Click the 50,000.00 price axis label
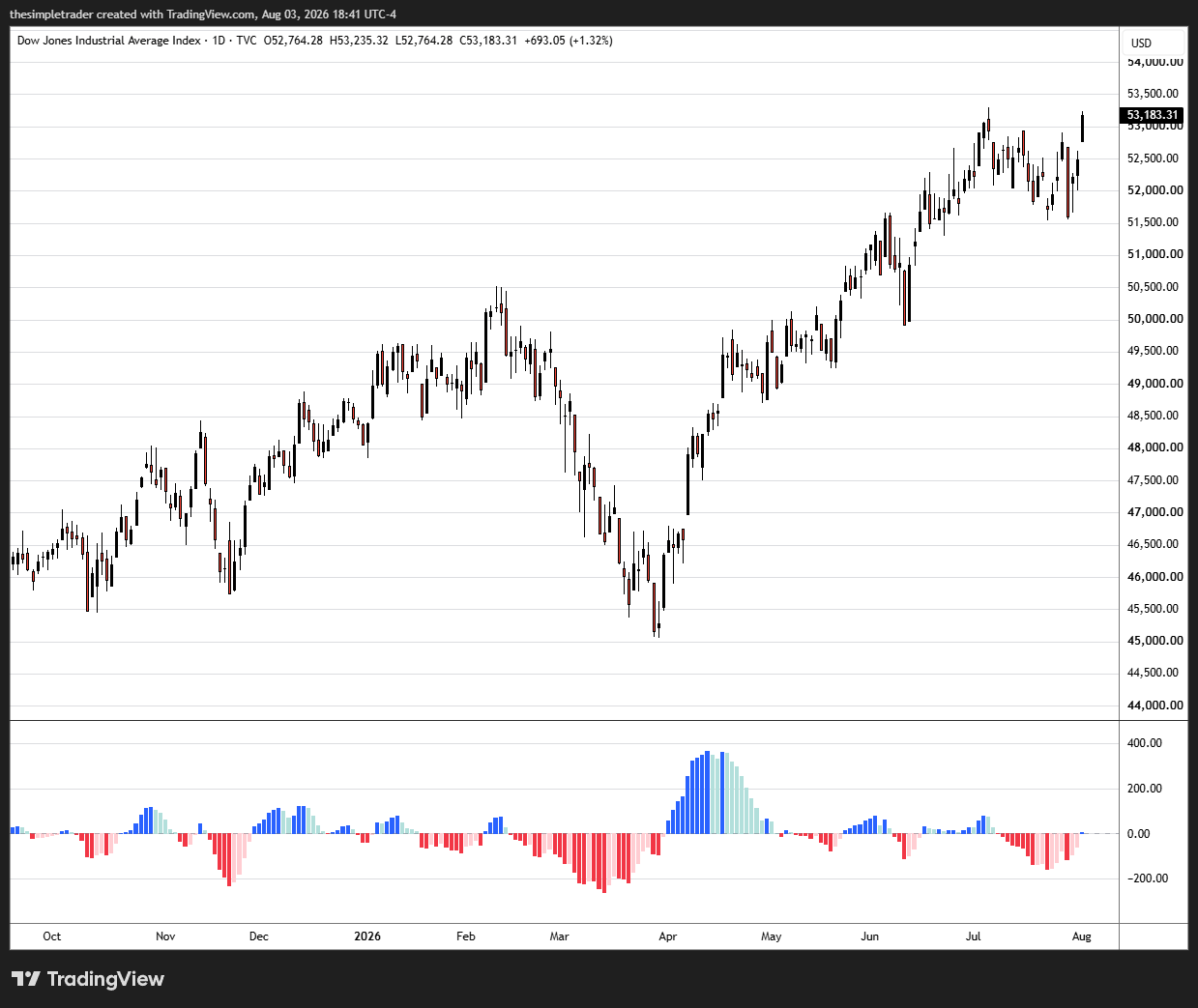 pyautogui.click(x=1155, y=319)
